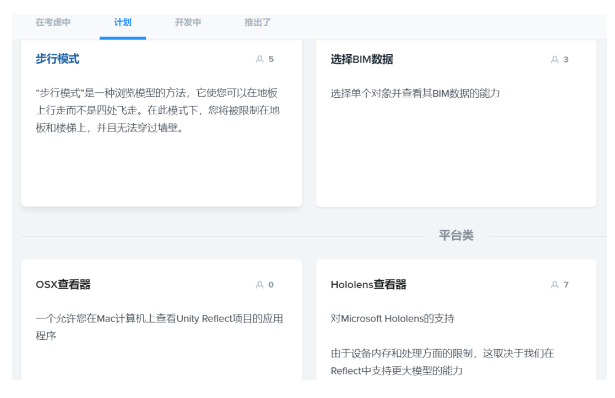Click the vote icon on 选择BIM数据 card
Screen dimensions: 615x398
[554, 60]
